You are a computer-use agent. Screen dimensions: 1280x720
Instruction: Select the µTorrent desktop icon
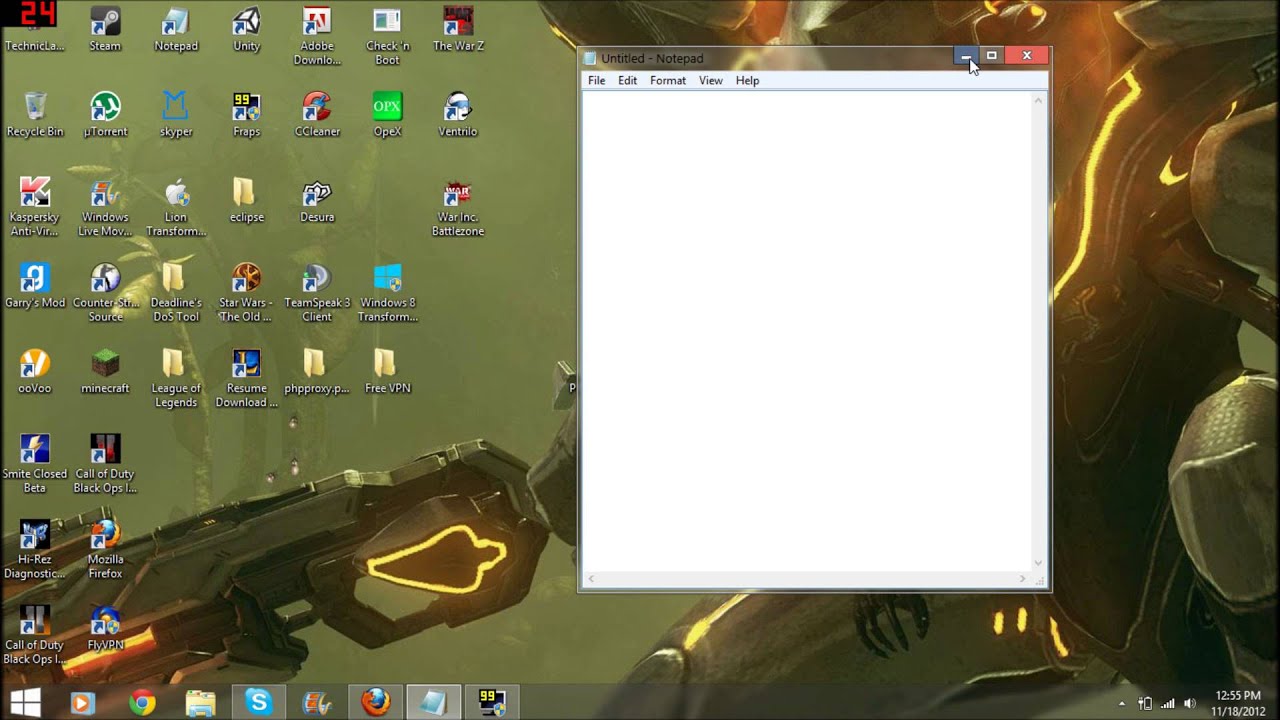point(105,115)
